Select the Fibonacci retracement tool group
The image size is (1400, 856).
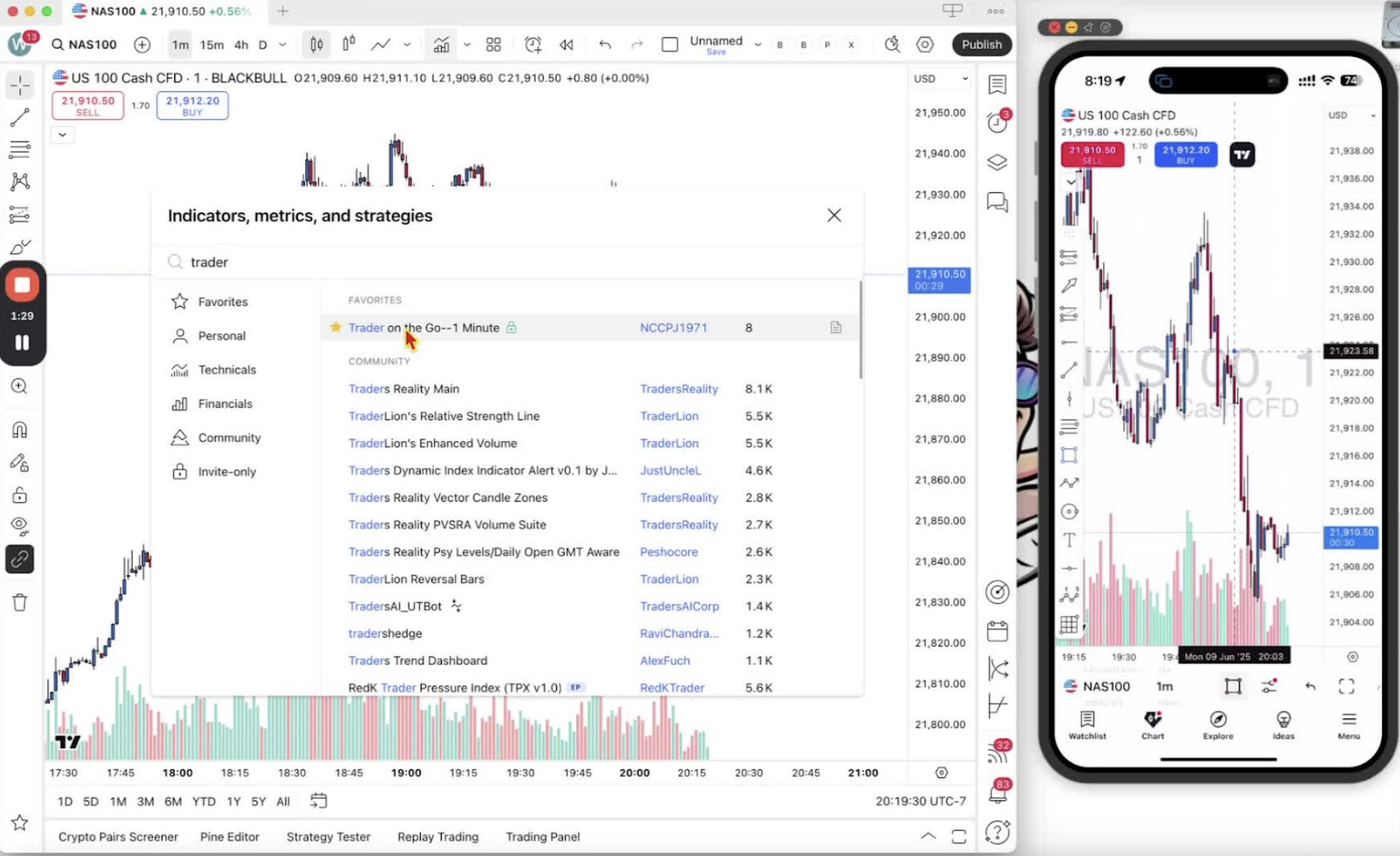point(20,149)
